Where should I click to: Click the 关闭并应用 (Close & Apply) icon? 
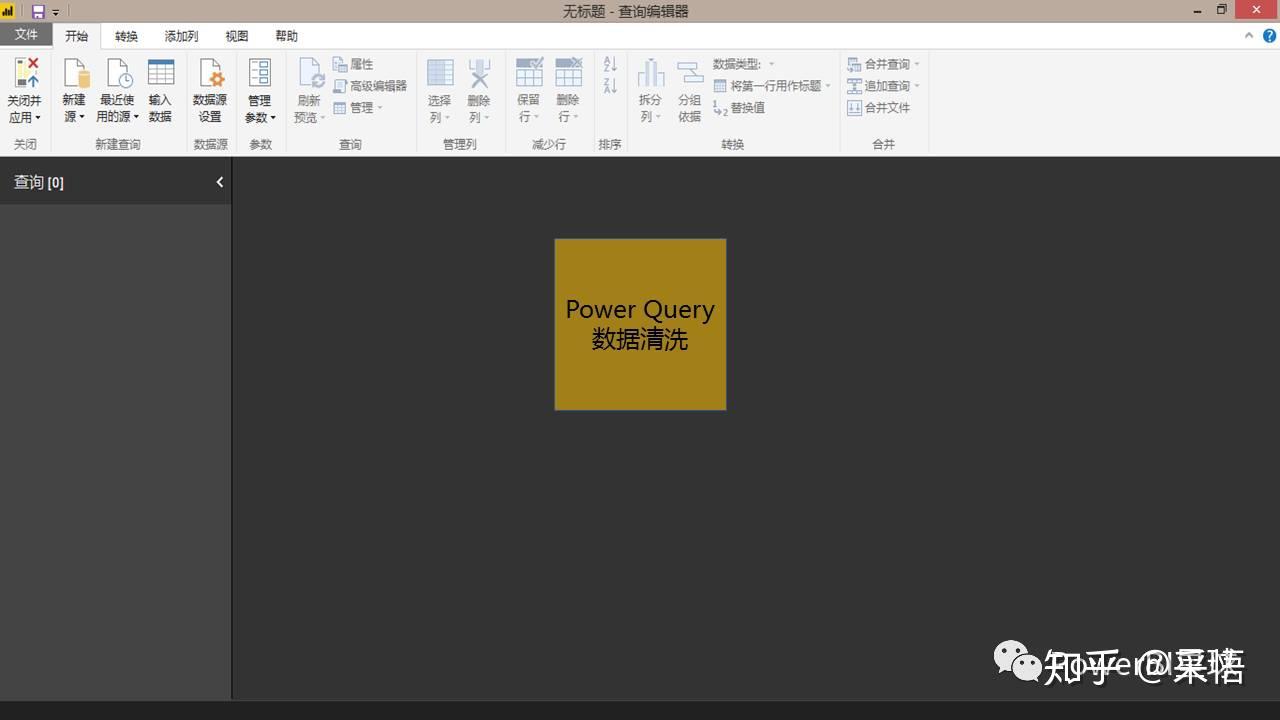[25, 73]
